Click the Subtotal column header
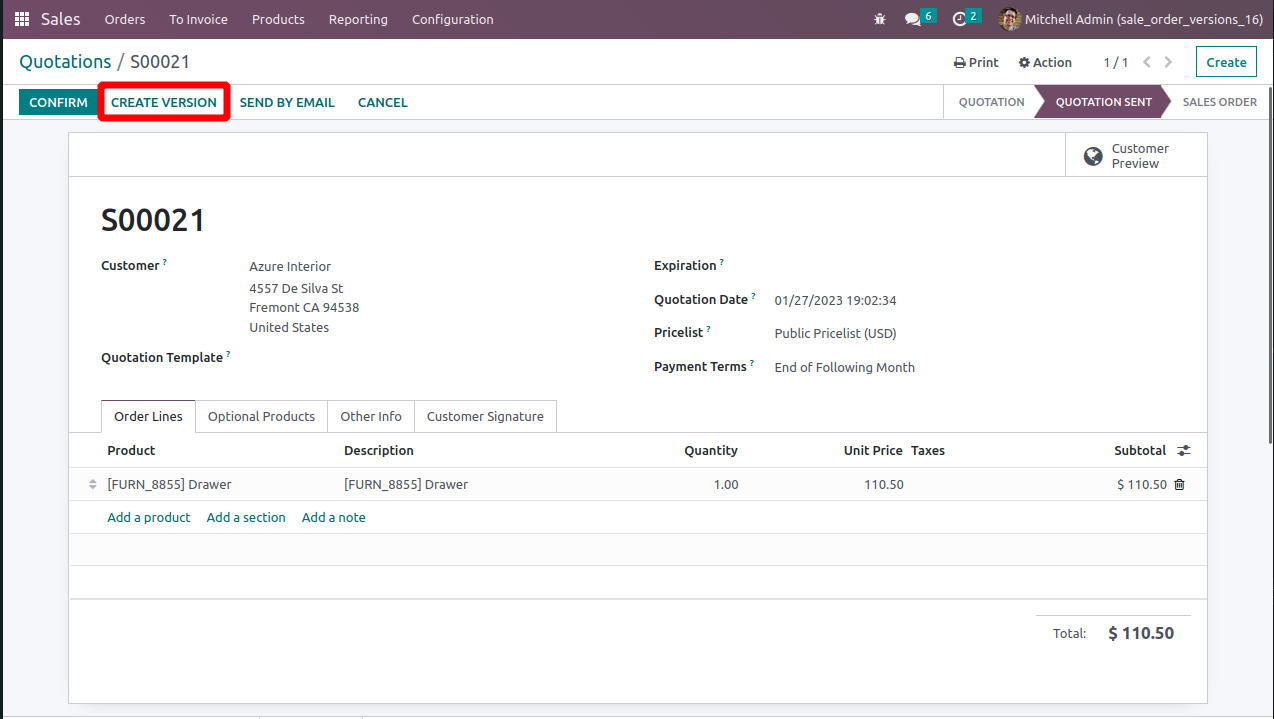 pyautogui.click(x=1140, y=451)
